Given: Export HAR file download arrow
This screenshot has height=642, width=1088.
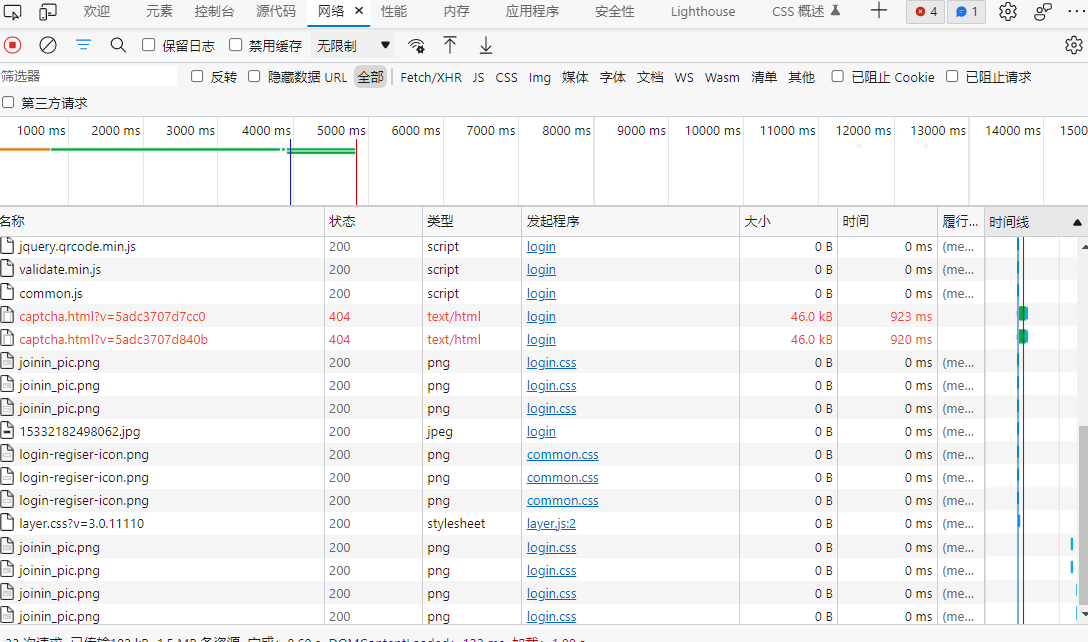Looking at the screenshot, I should (x=486, y=46).
